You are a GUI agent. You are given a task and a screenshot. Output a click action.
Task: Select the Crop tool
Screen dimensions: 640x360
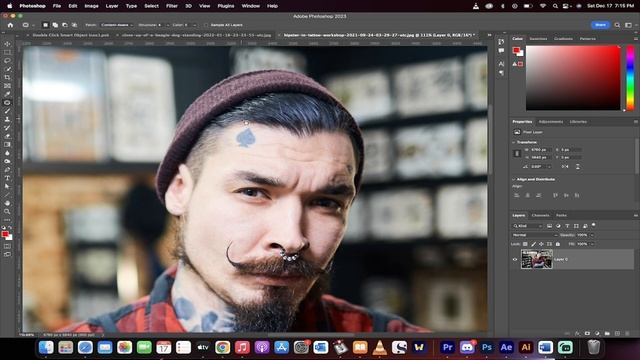click(7, 77)
